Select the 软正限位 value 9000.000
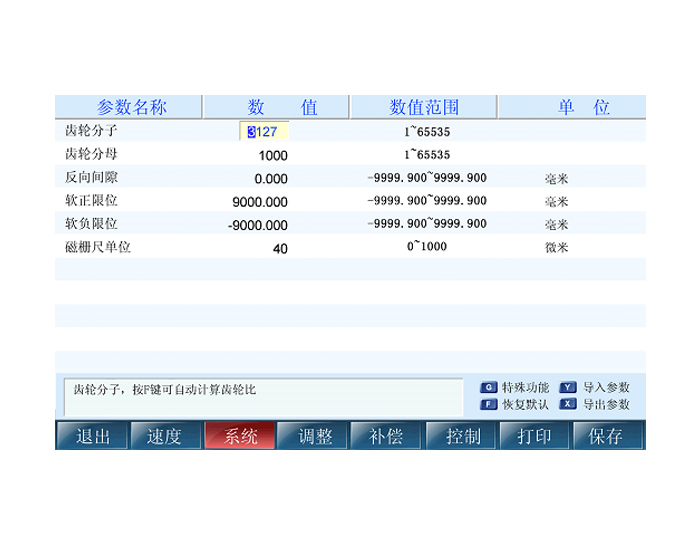Screen dimensions: 700x545 (260, 202)
